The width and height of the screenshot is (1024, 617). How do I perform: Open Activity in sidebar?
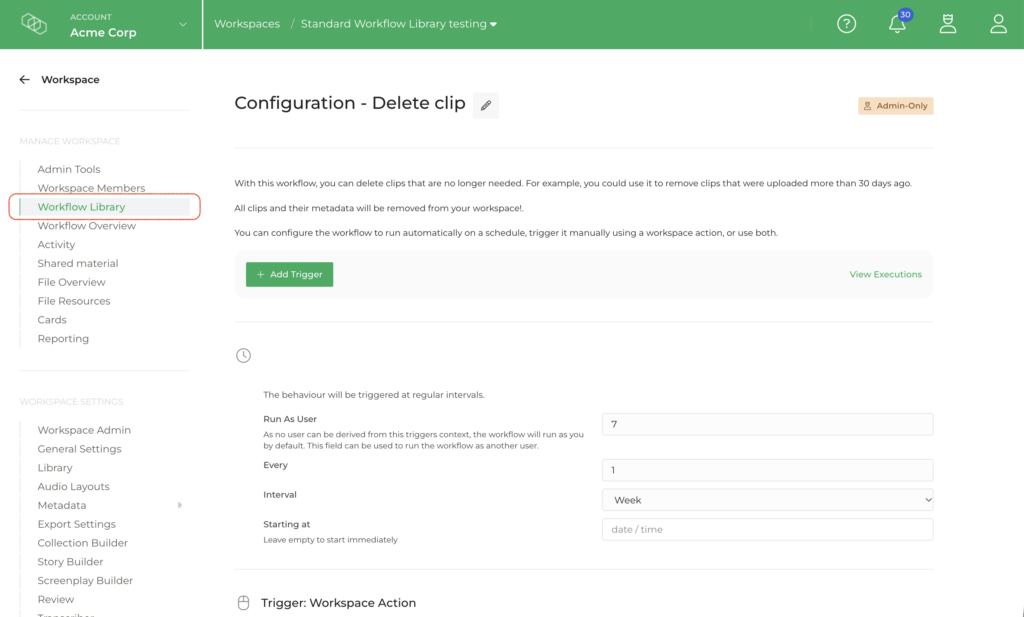point(56,245)
